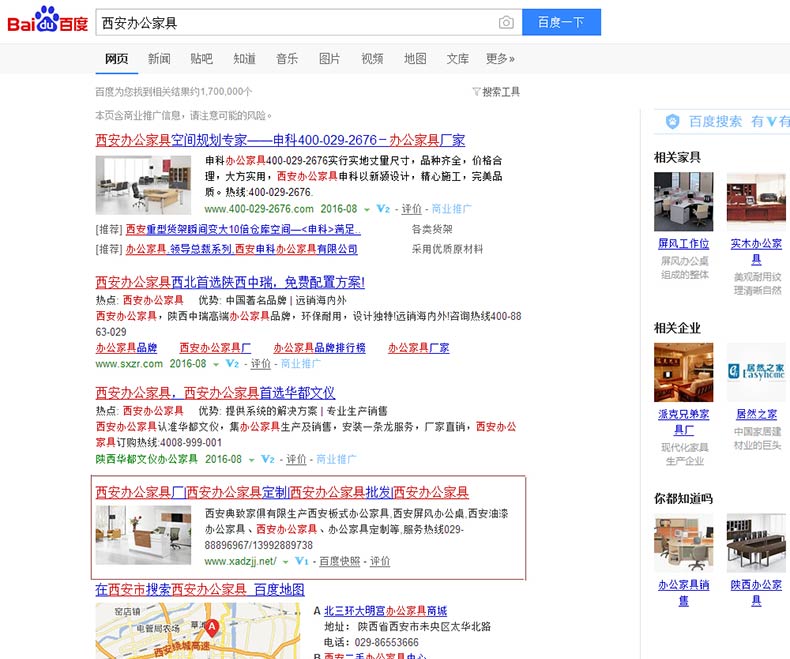790x659 pixels.
Task: Click 评价 on the 华都文仪 result
Action: coord(296,459)
